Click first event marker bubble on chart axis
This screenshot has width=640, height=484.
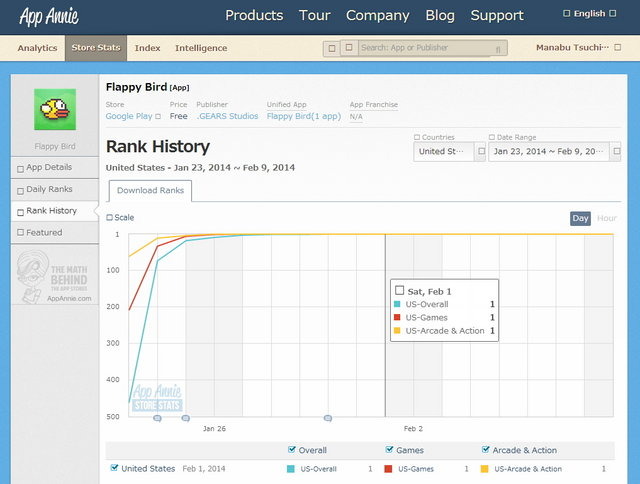click(x=157, y=418)
